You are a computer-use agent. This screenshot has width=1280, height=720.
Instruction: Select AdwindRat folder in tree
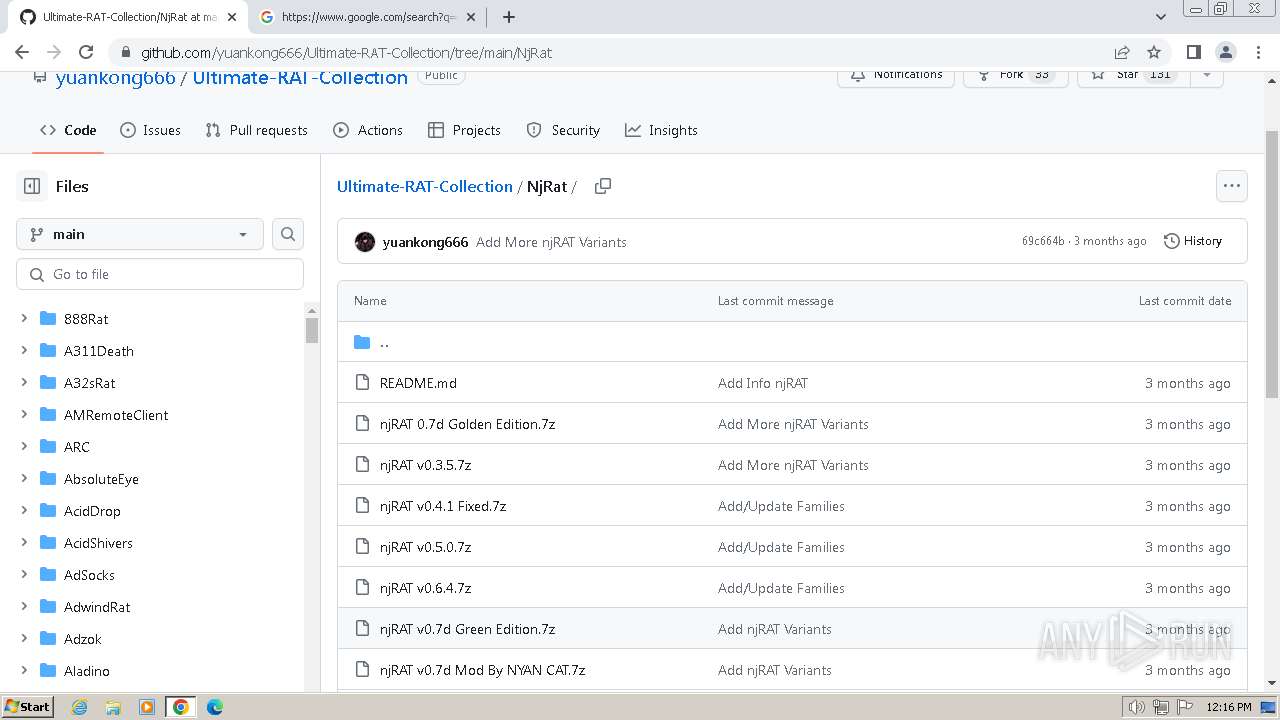97,606
